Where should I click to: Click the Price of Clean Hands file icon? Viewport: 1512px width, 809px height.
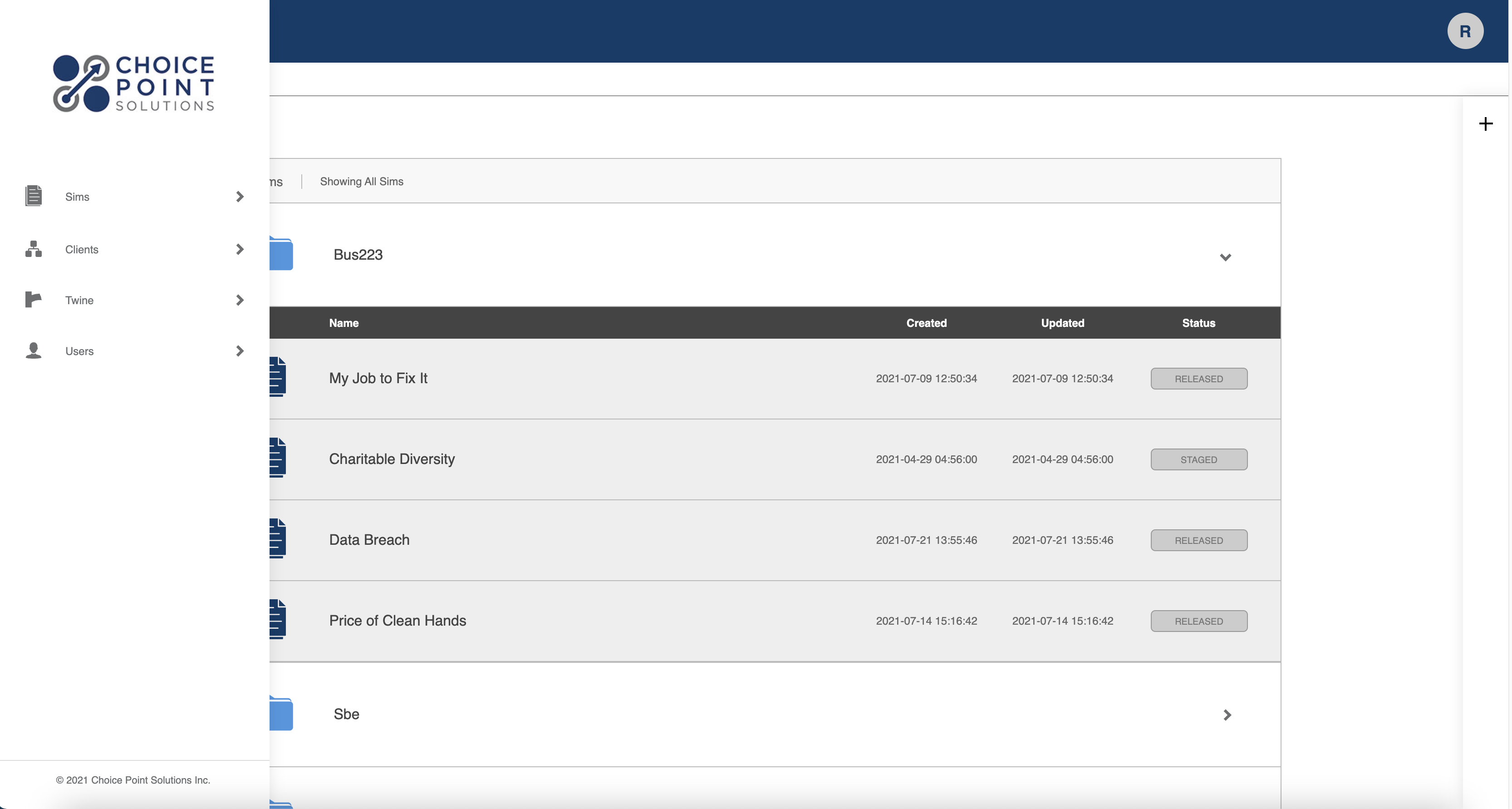tap(278, 619)
